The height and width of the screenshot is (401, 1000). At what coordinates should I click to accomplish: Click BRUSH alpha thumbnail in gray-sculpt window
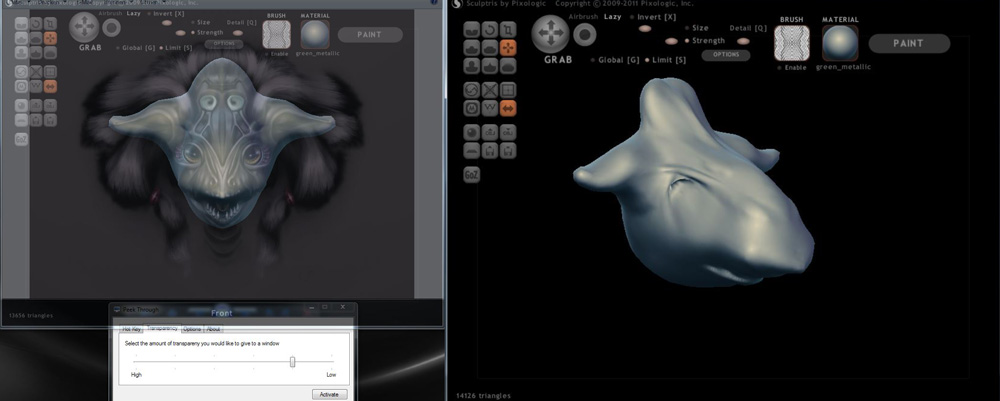pos(792,43)
